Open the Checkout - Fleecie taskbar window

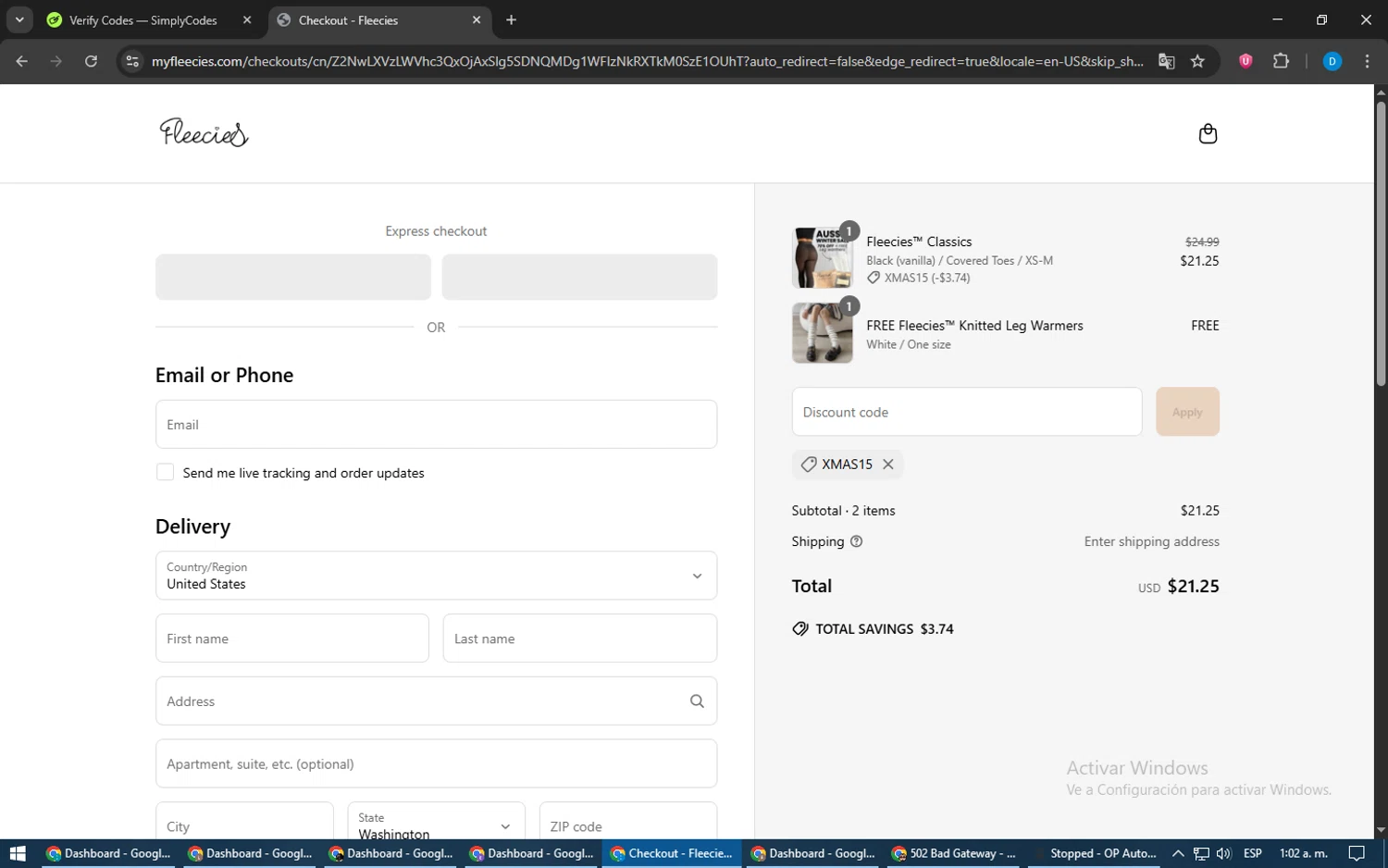pos(672,853)
